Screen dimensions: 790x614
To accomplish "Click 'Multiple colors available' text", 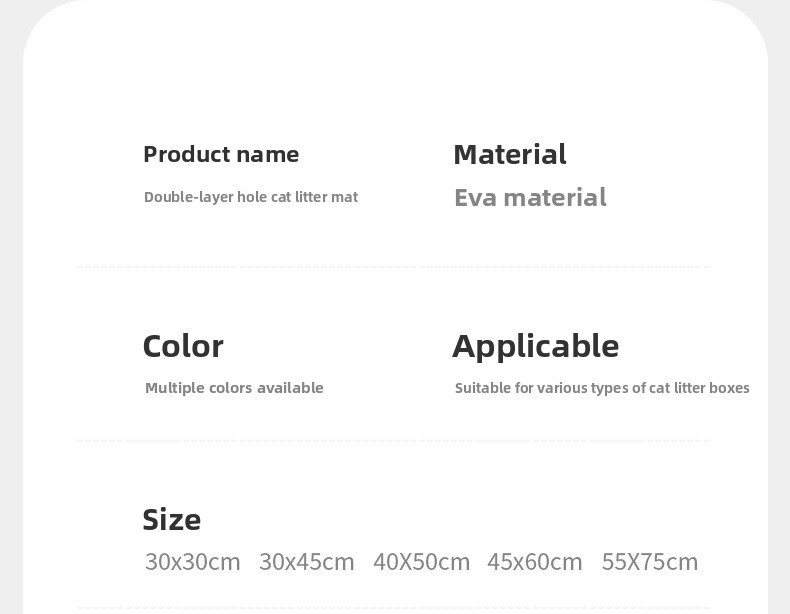I will point(234,388).
